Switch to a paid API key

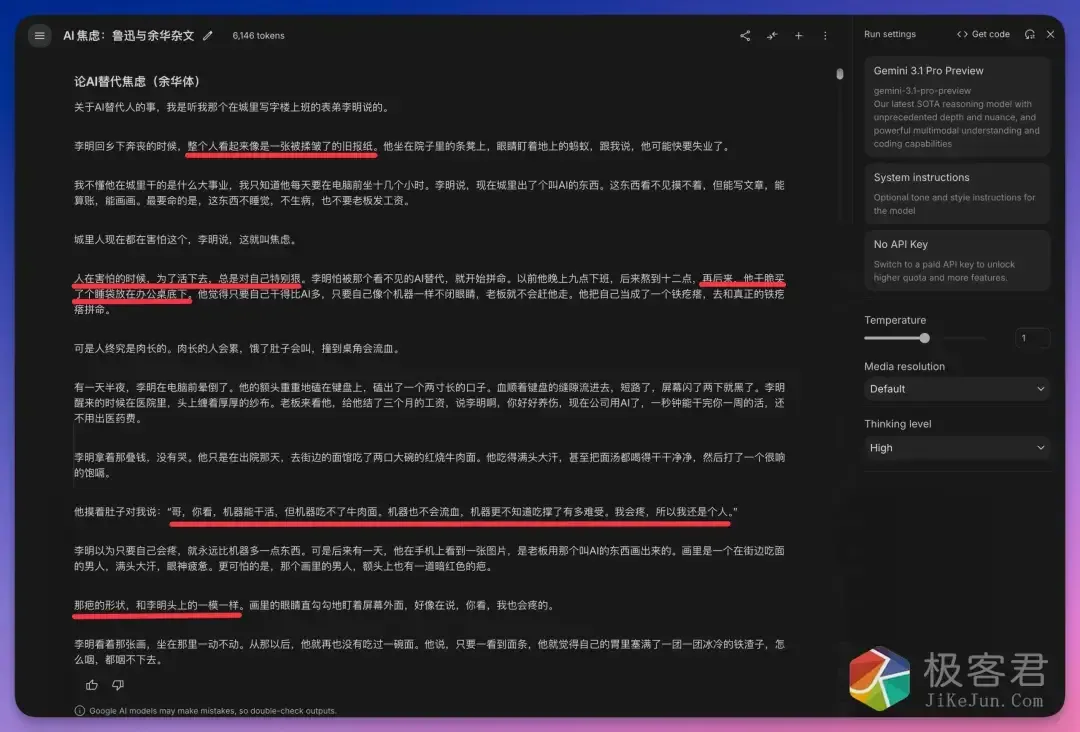tap(956, 261)
